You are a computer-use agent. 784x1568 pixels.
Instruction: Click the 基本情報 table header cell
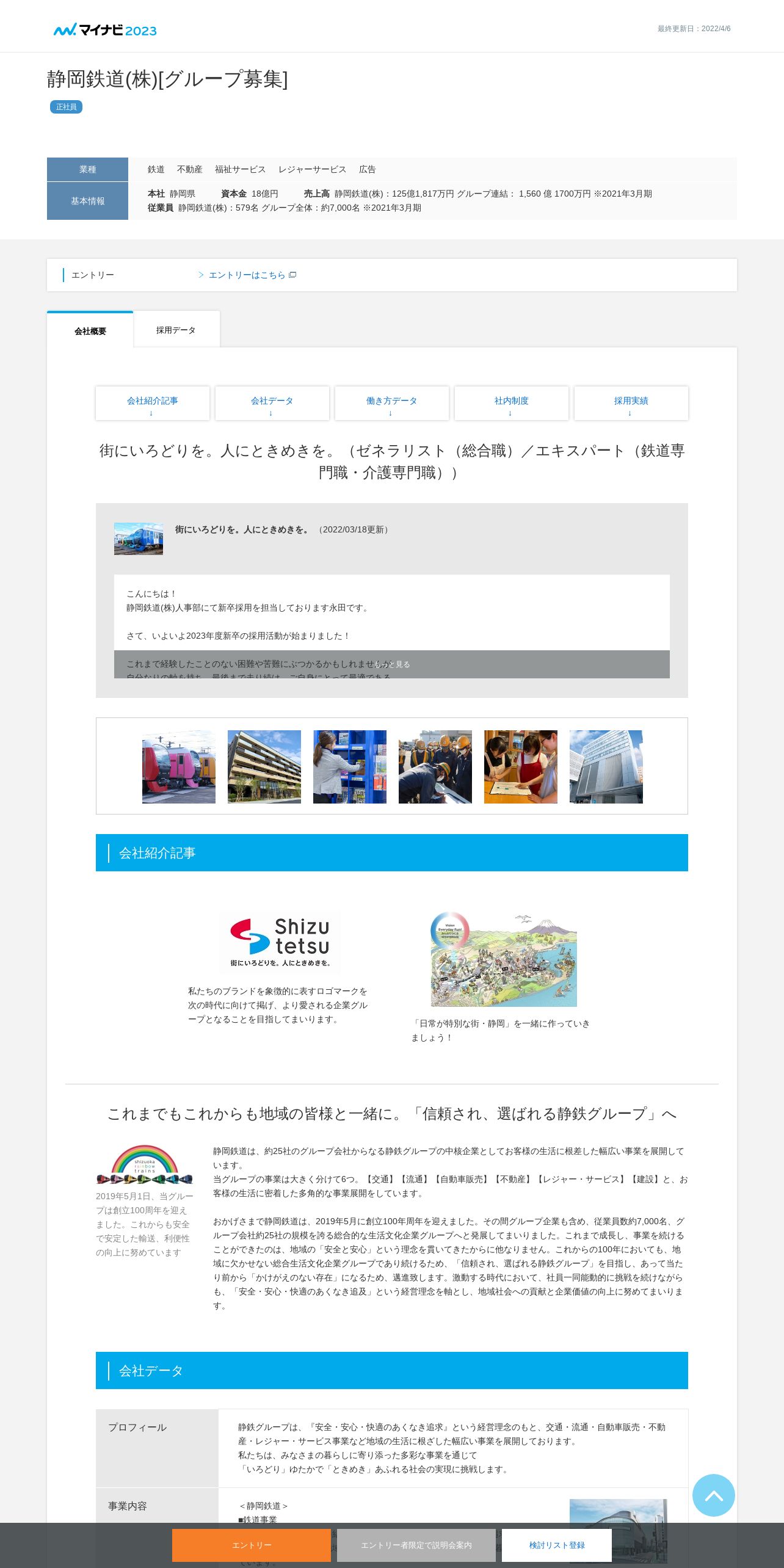point(87,201)
